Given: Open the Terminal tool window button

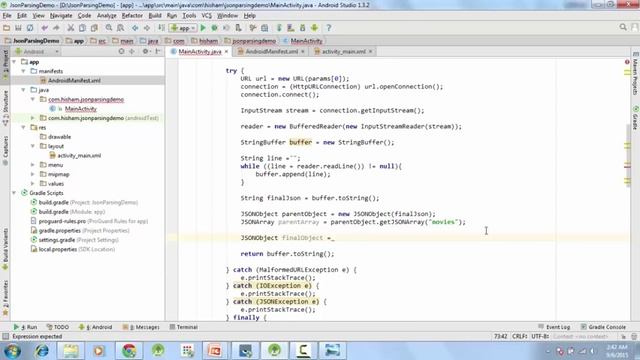Looking at the screenshot, I should (x=184, y=327).
